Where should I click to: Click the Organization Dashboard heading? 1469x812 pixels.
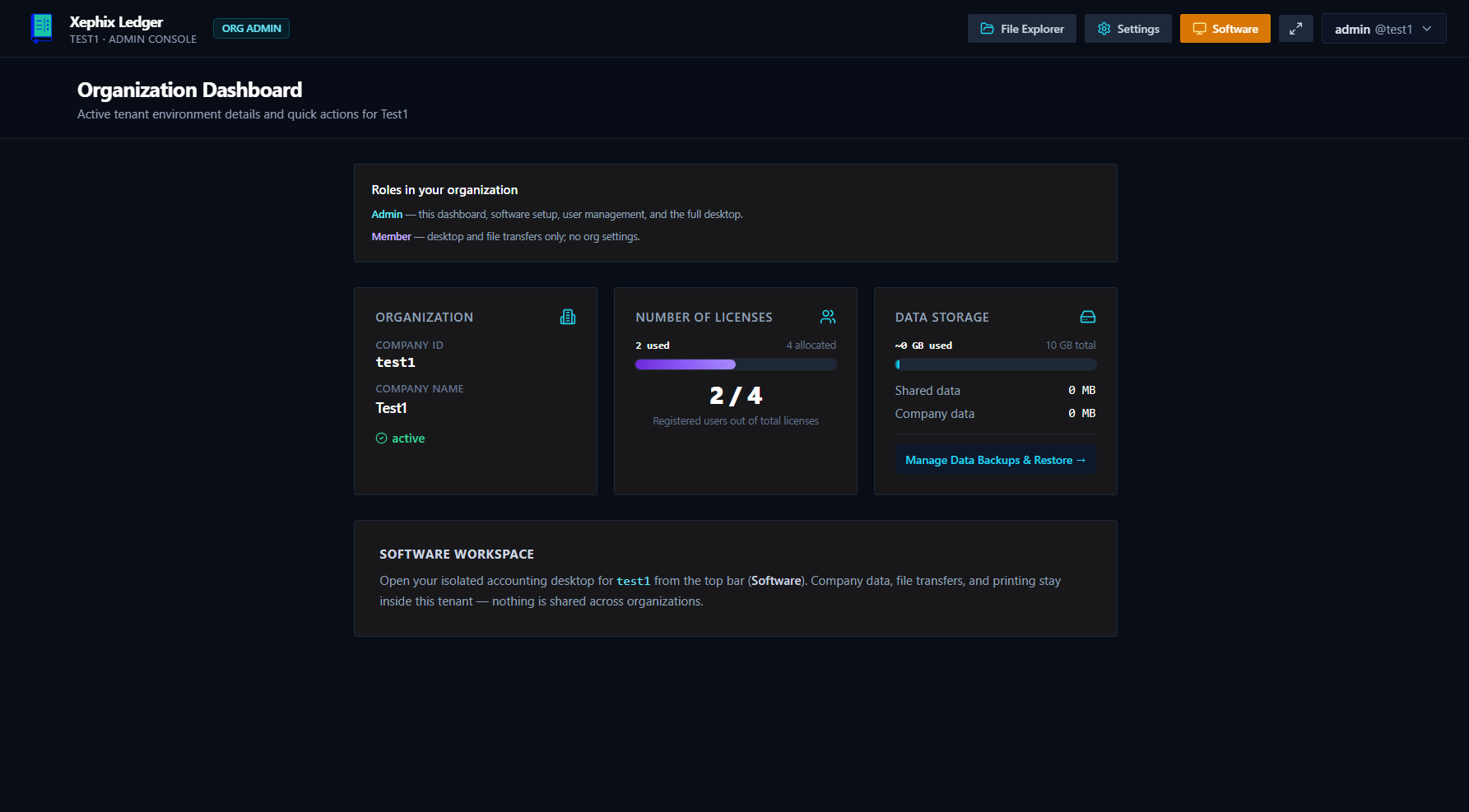(x=189, y=90)
